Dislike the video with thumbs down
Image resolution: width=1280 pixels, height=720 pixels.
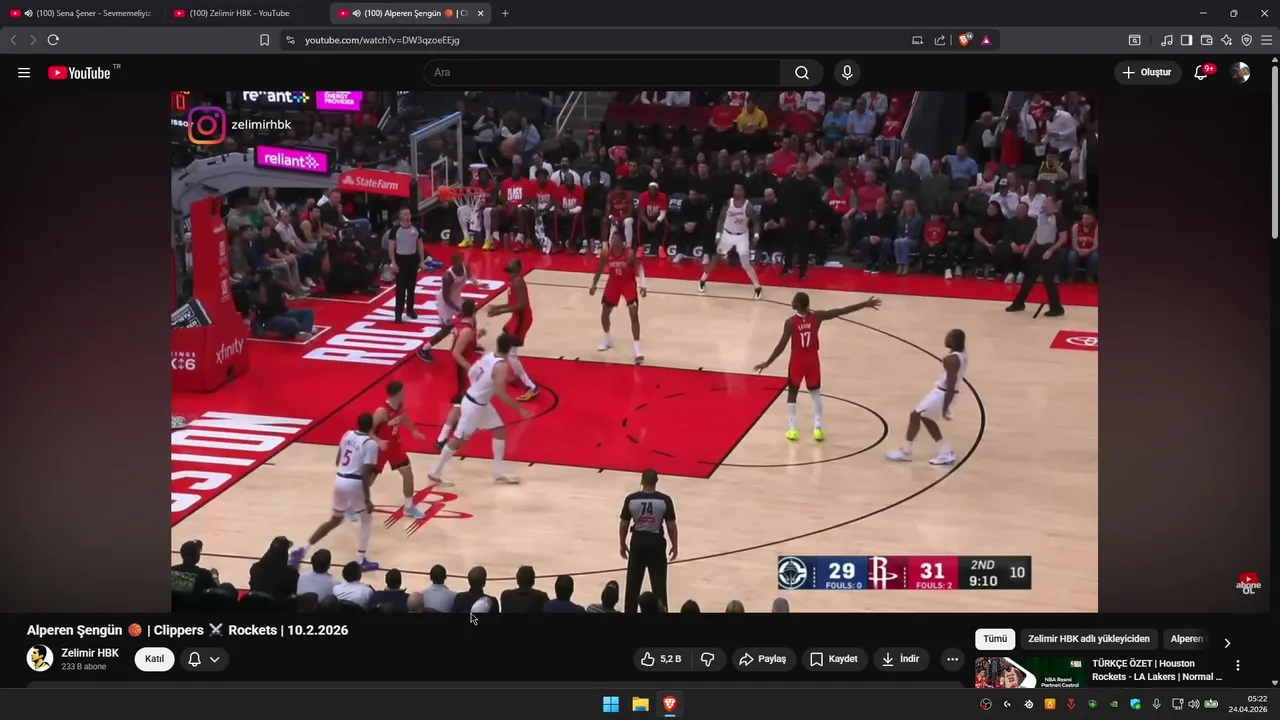[708, 659]
